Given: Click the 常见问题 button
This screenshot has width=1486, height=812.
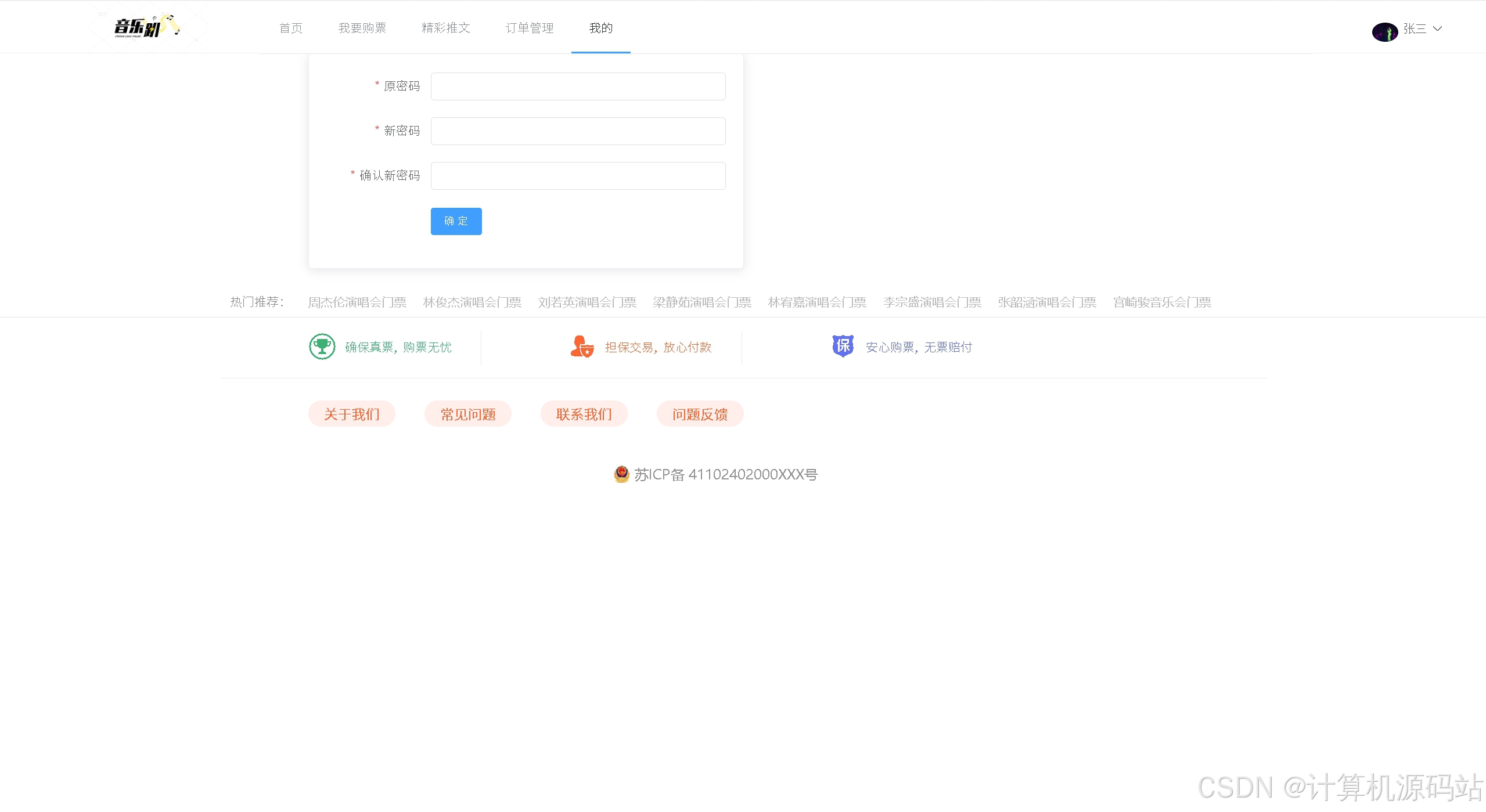Looking at the screenshot, I should 468,414.
